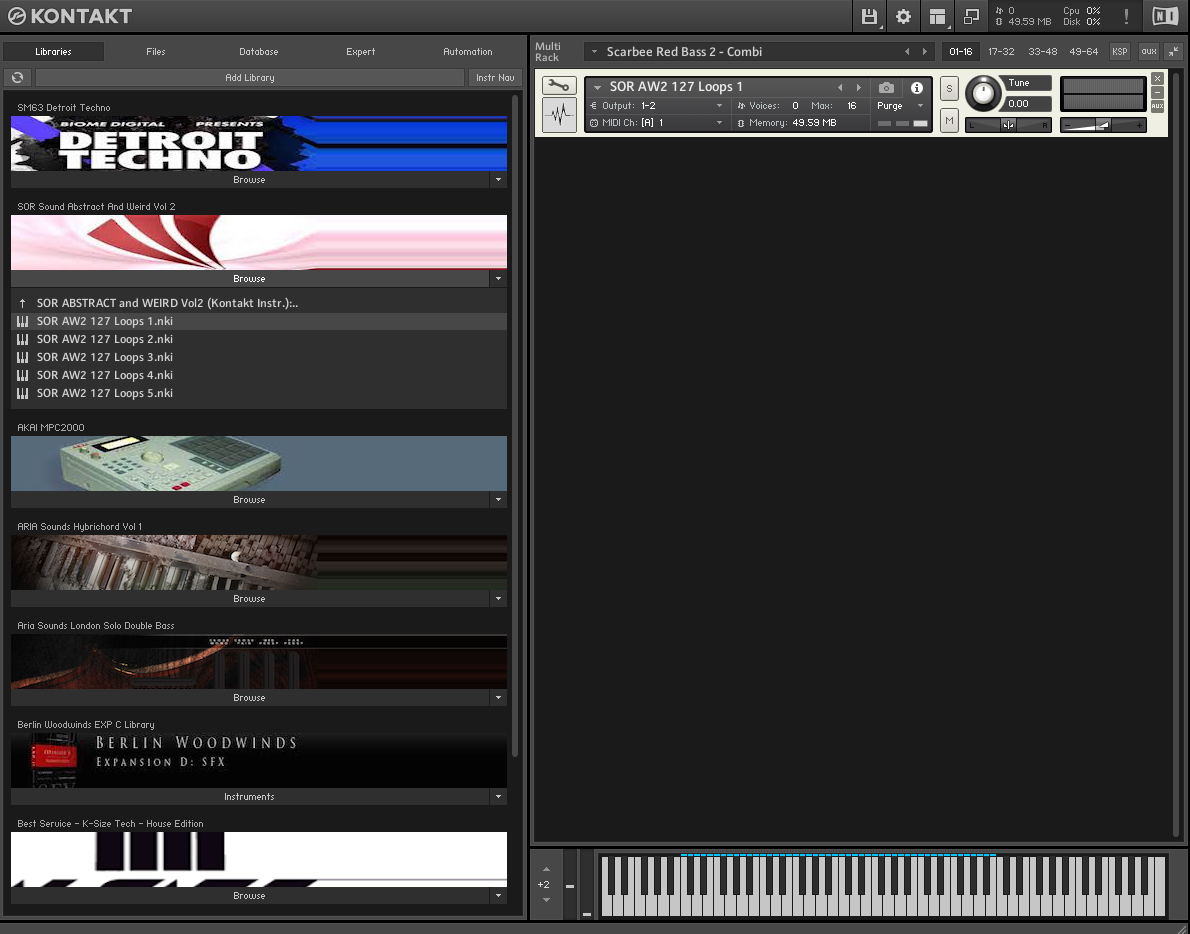Open the save/load files menu icon
The width and height of the screenshot is (1190, 934).
(869, 17)
